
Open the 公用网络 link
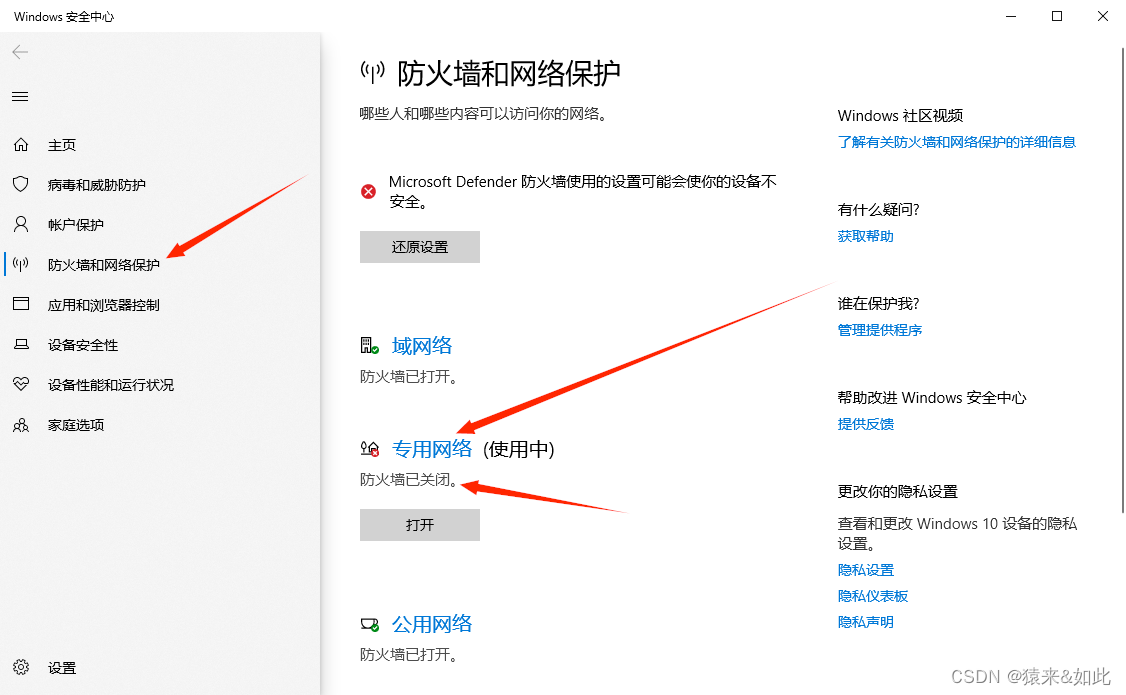432,624
